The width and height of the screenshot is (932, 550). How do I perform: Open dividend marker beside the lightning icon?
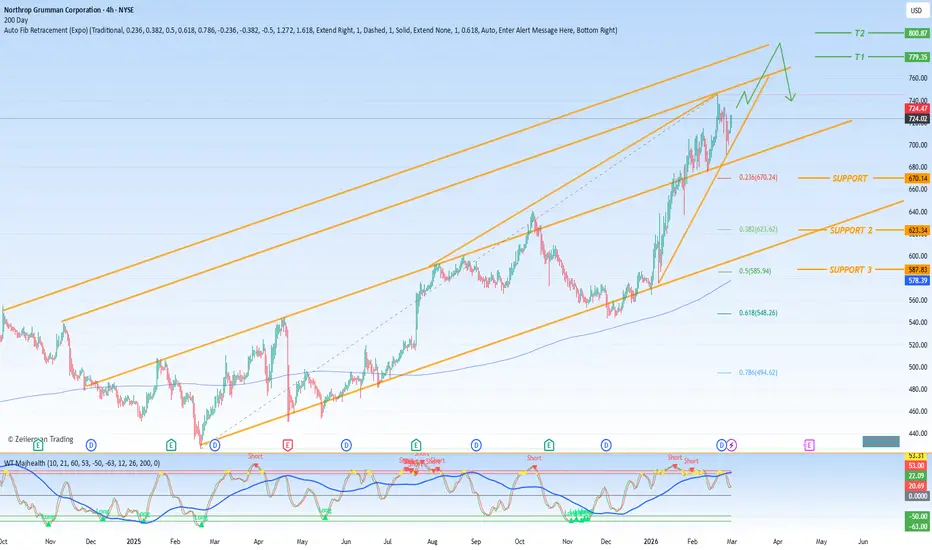(x=722, y=445)
